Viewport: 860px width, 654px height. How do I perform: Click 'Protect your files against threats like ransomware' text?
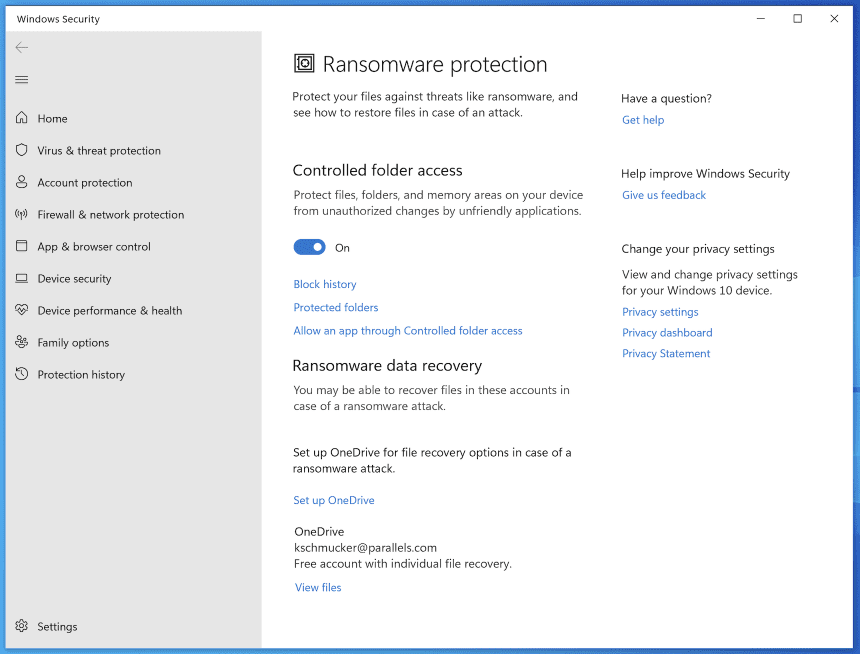[435, 104]
